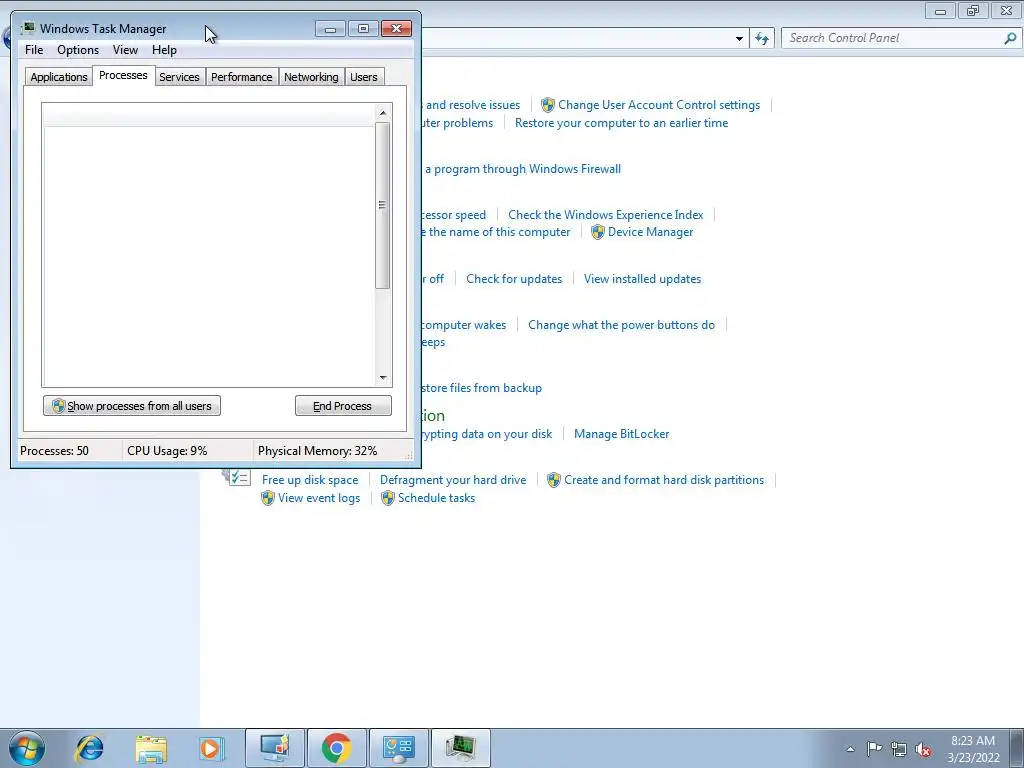This screenshot has height=768, width=1024.
Task: Click muted volume speaker tray icon
Action: [923, 749]
